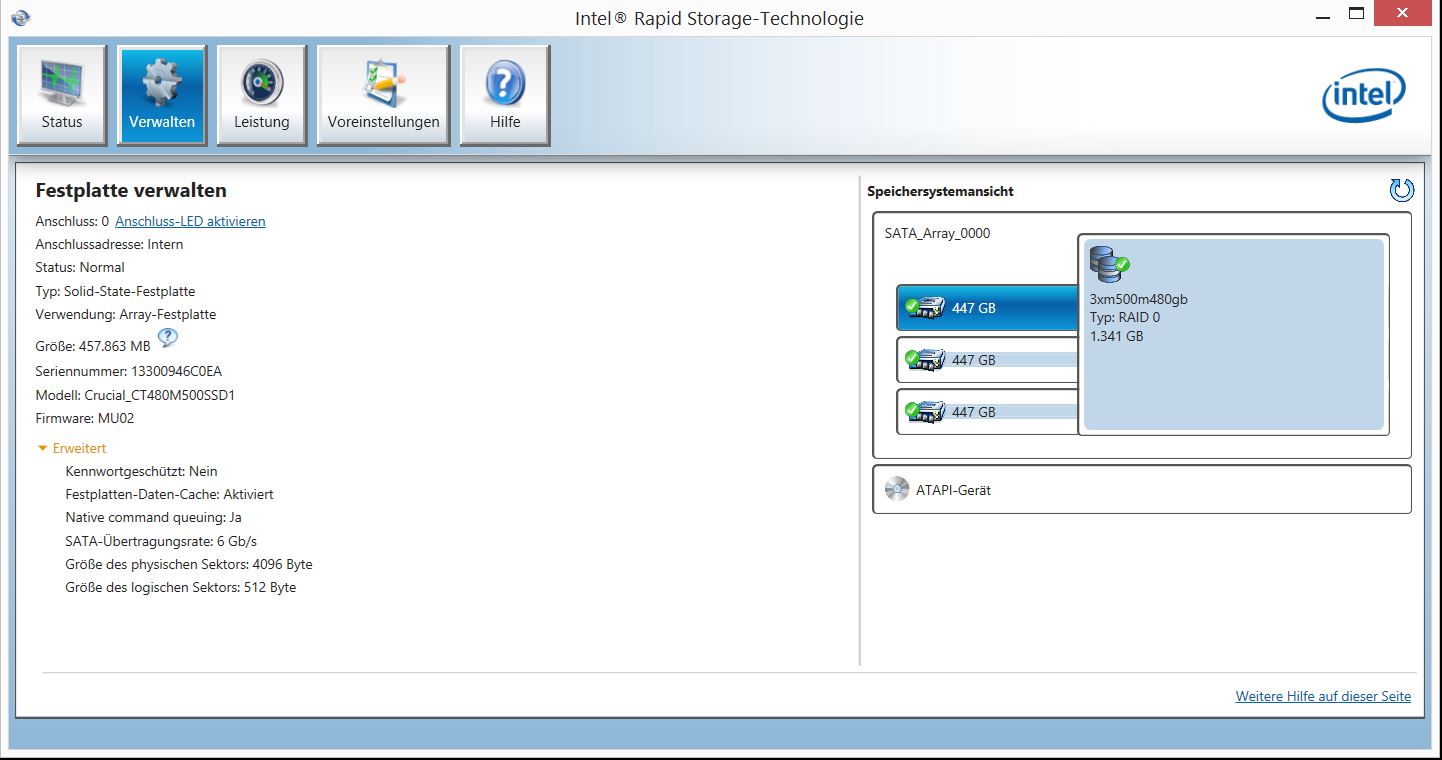Screen dimensions: 1442x760
Task: Select the Verwalten tab
Action: pos(162,95)
